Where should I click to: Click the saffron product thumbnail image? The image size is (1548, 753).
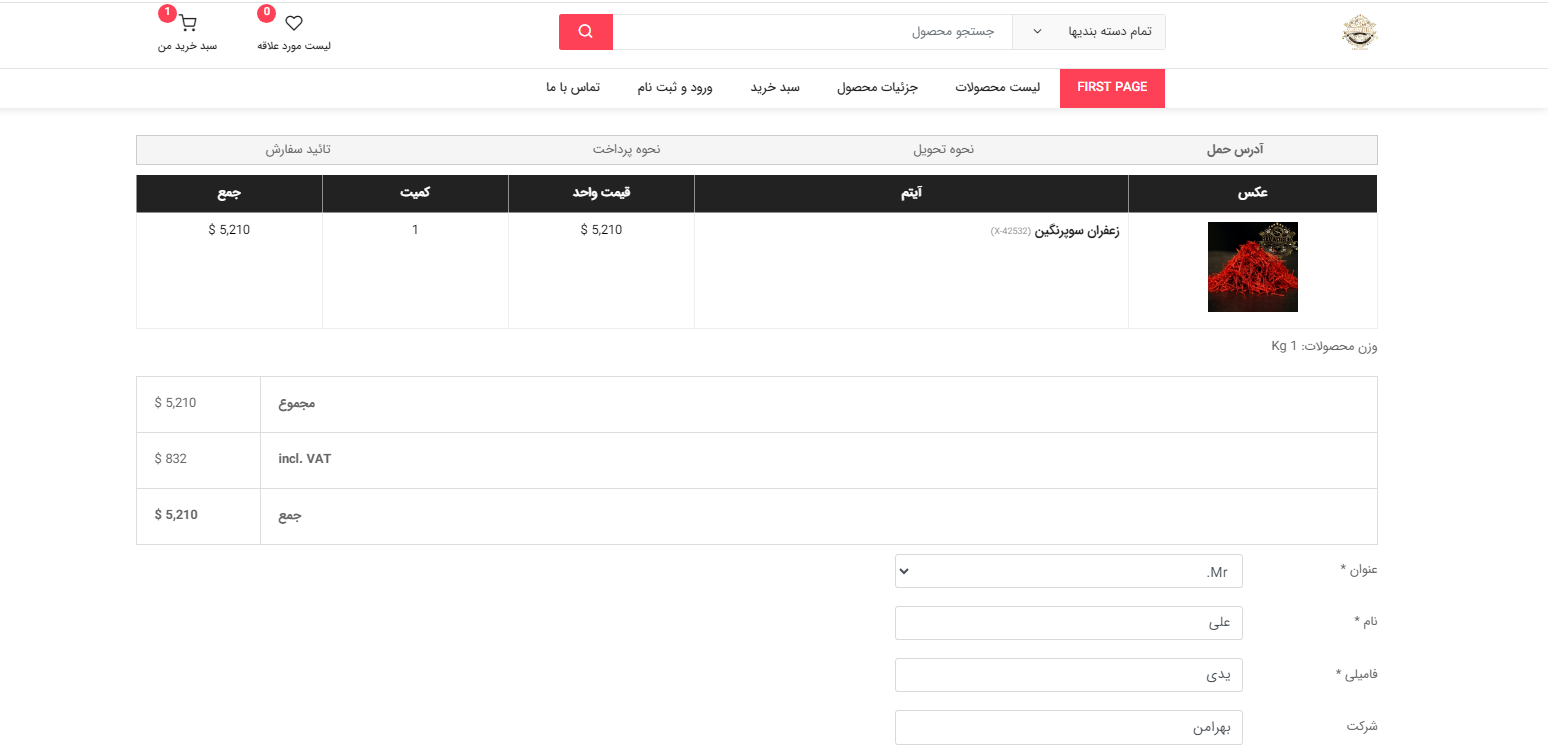(1252, 267)
